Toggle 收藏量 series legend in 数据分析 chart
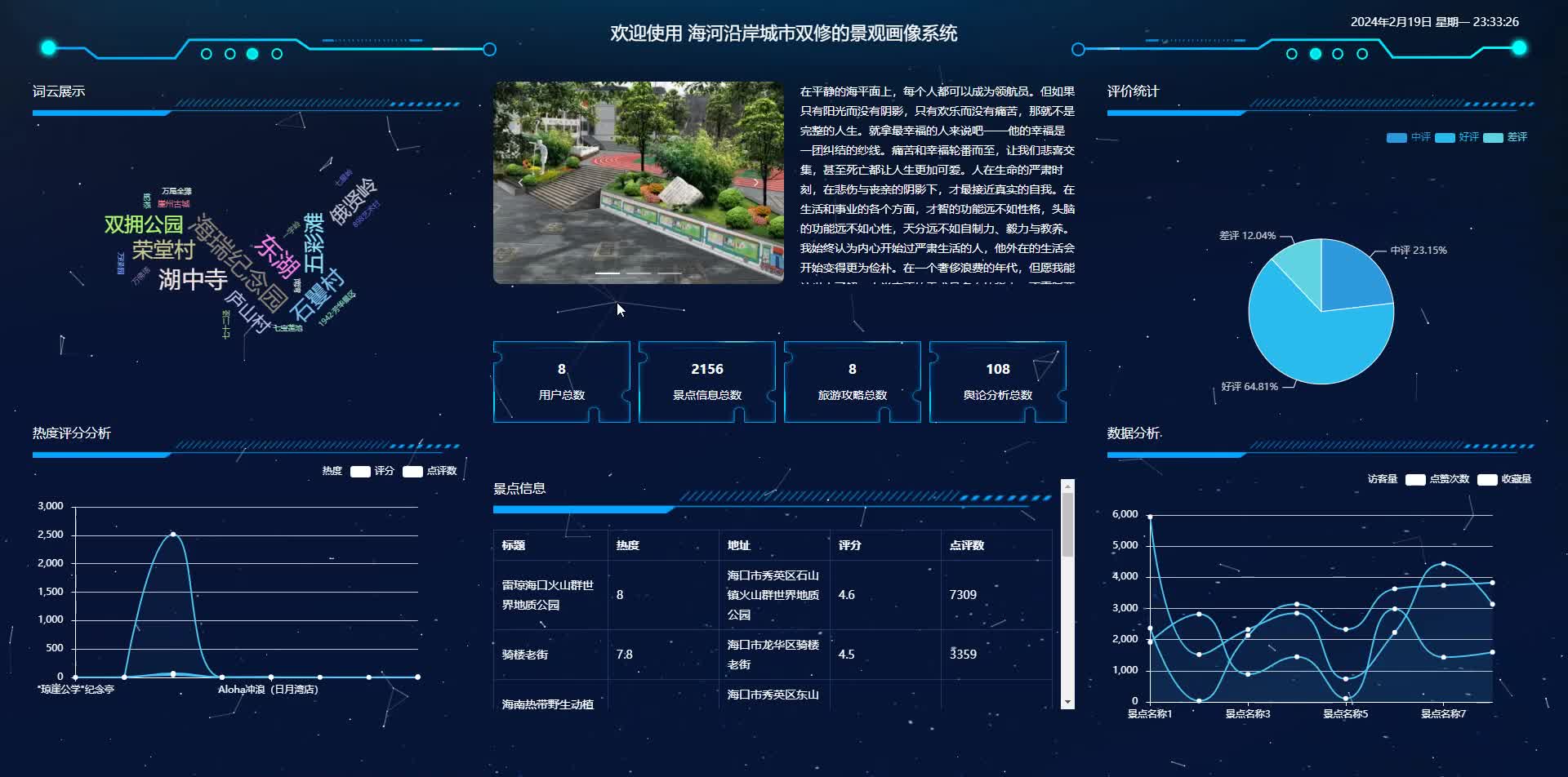1568x777 pixels. [x=1504, y=479]
